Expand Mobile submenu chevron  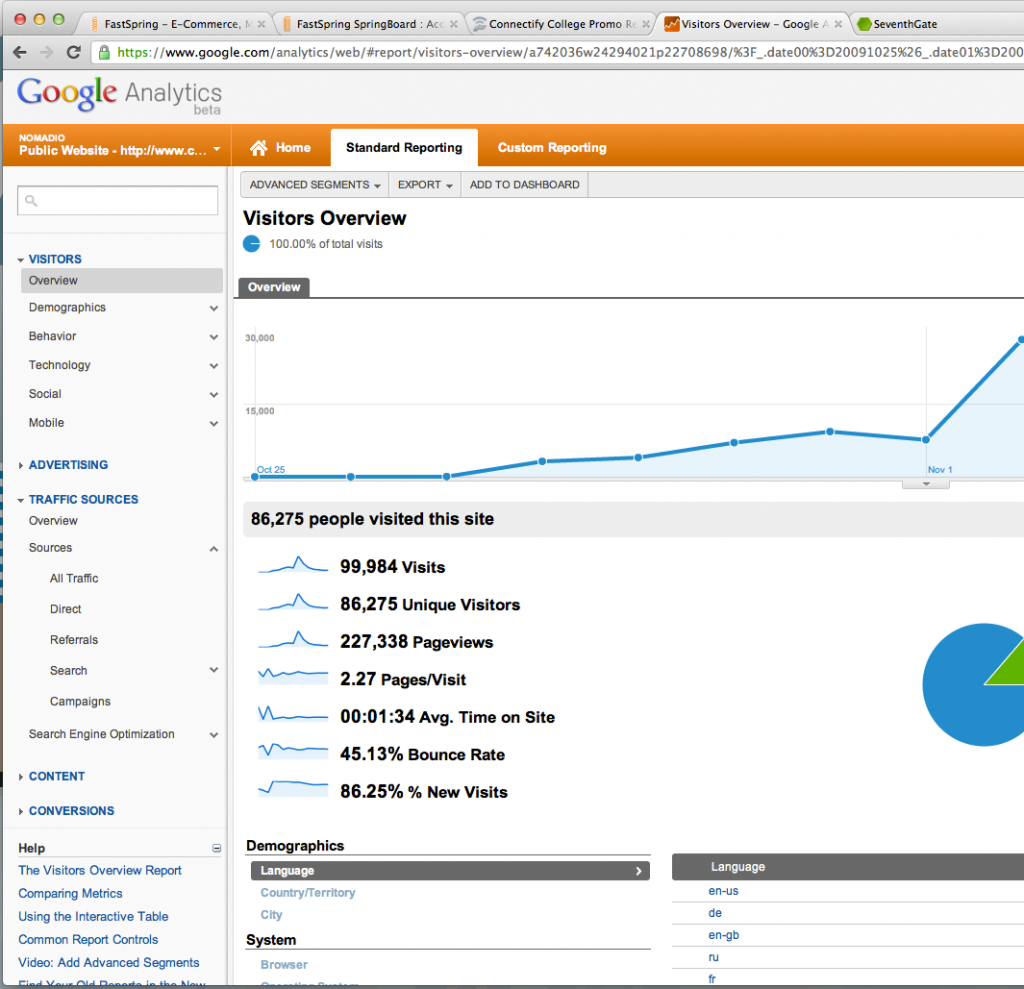[x=214, y=423]
